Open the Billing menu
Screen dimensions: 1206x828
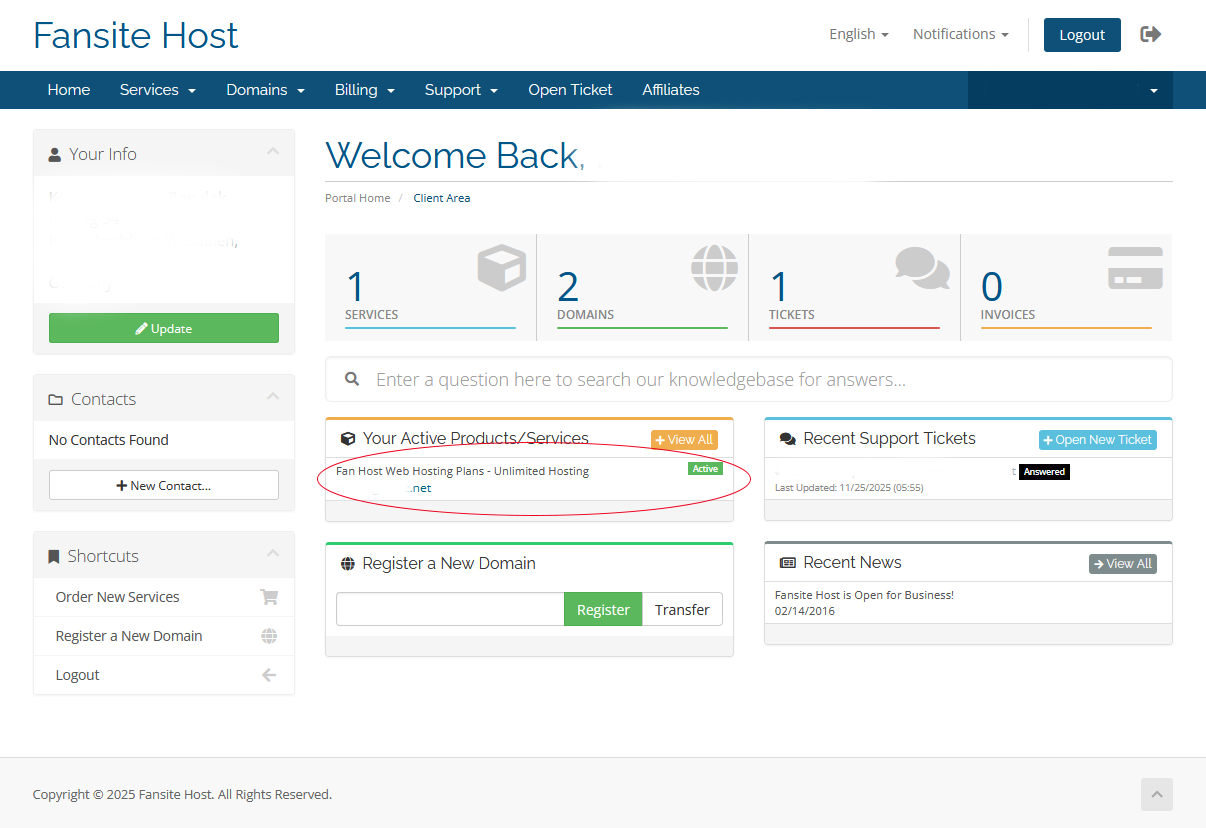click(x=364, y=90)
